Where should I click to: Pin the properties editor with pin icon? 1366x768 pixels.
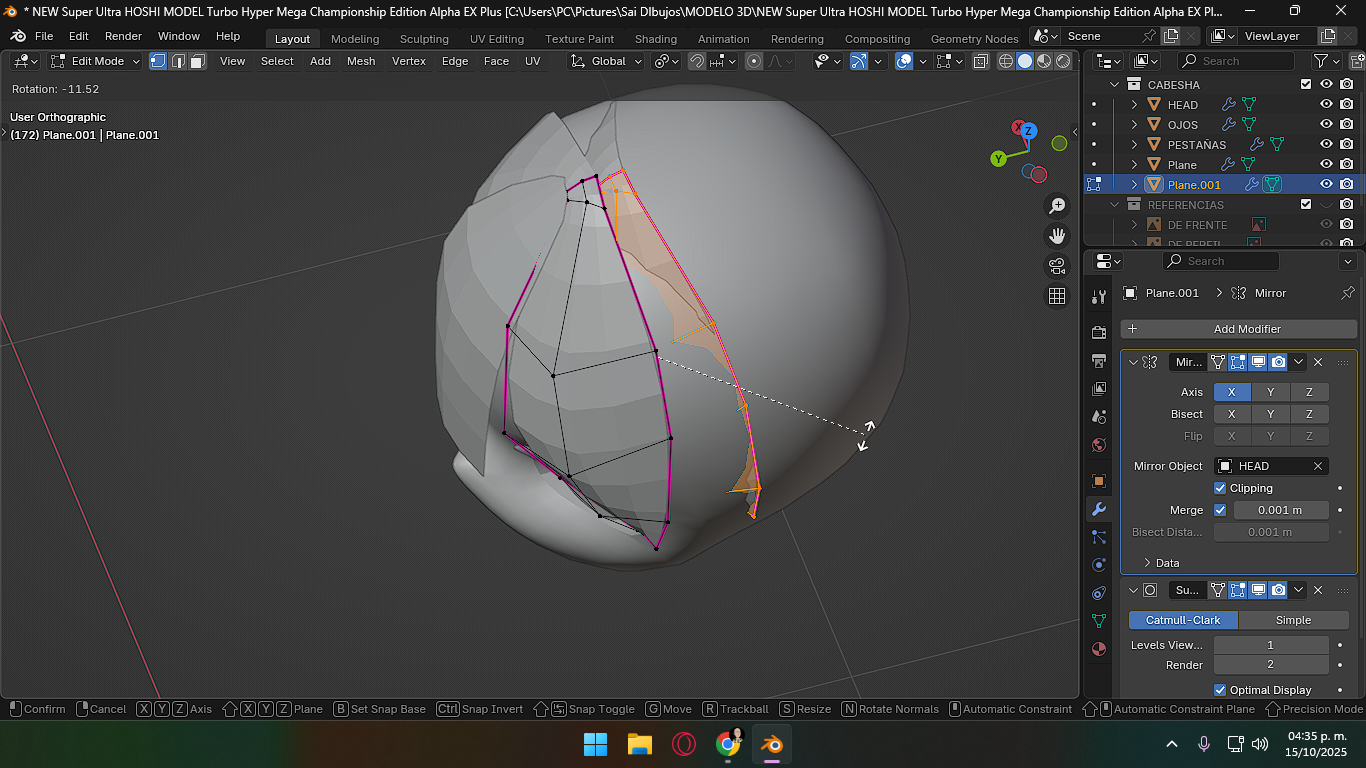(1347, 293)
